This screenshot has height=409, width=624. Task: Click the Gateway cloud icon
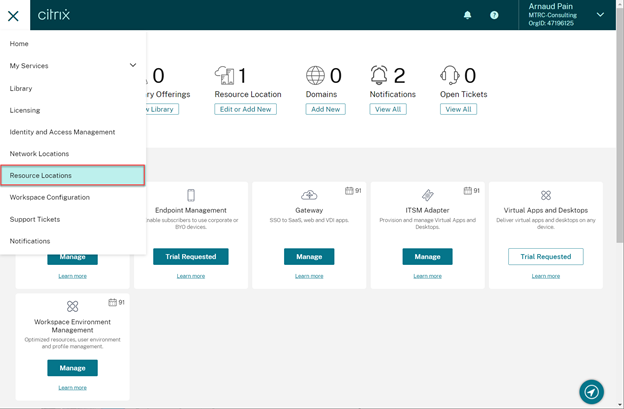click(x=309, y=195)
